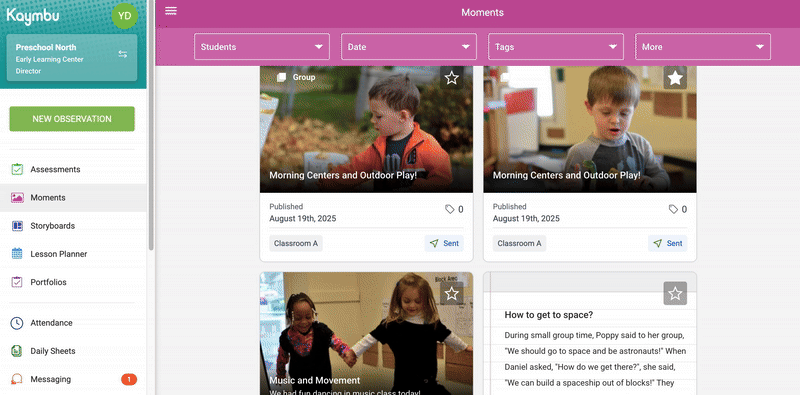Open the Tags filter dropdown

pyautogui.click(x=556, y=46)
